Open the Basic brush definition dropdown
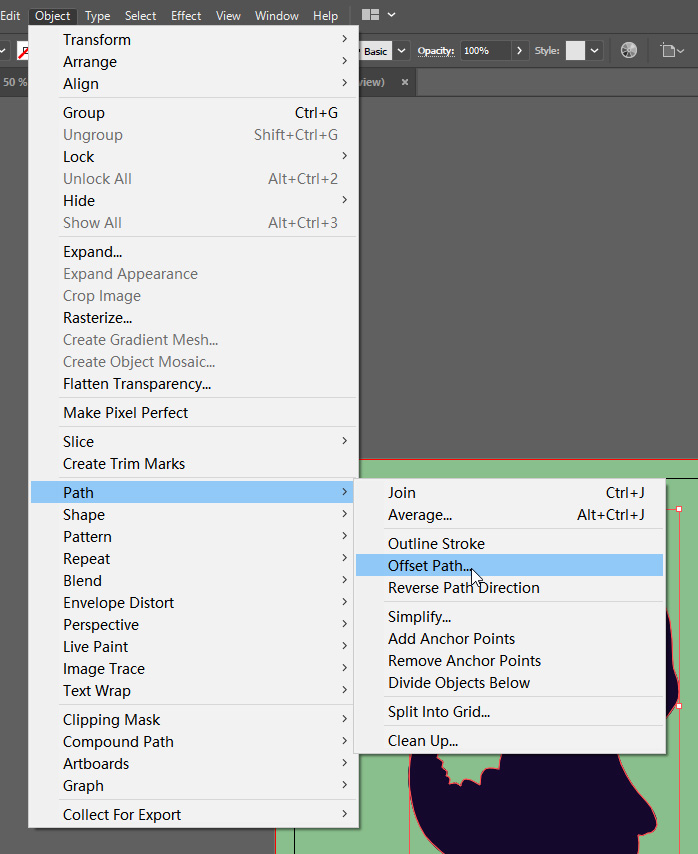The image size is (698, 854). point(401,50)
